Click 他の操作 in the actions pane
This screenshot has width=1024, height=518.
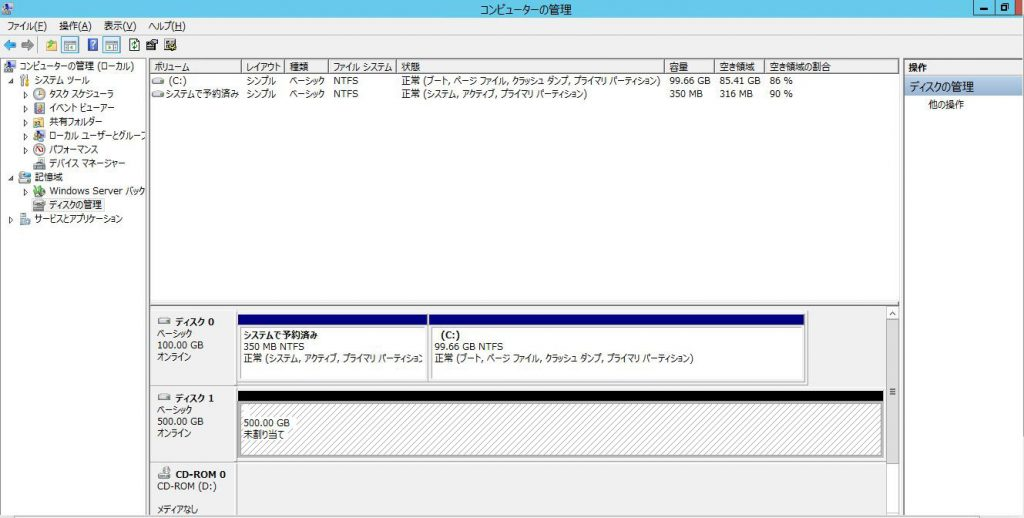tap(946, 104)
